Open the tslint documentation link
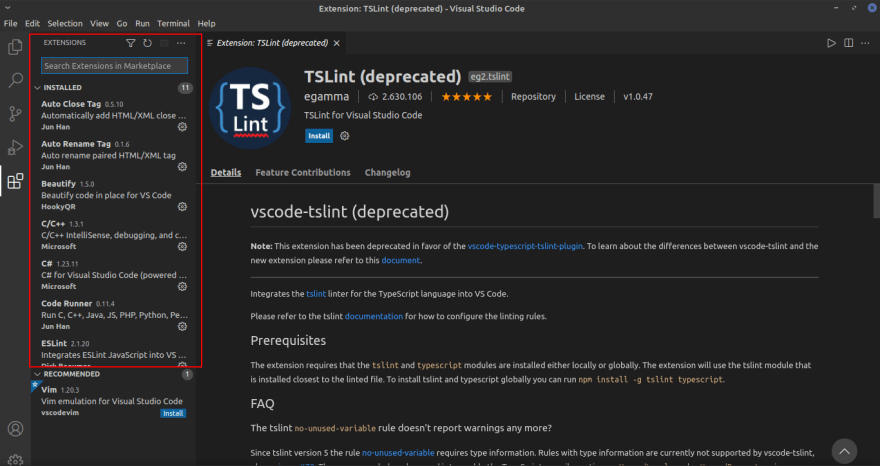Image resolution: width=880 pixels, height=466 pixels. [374, 316]
